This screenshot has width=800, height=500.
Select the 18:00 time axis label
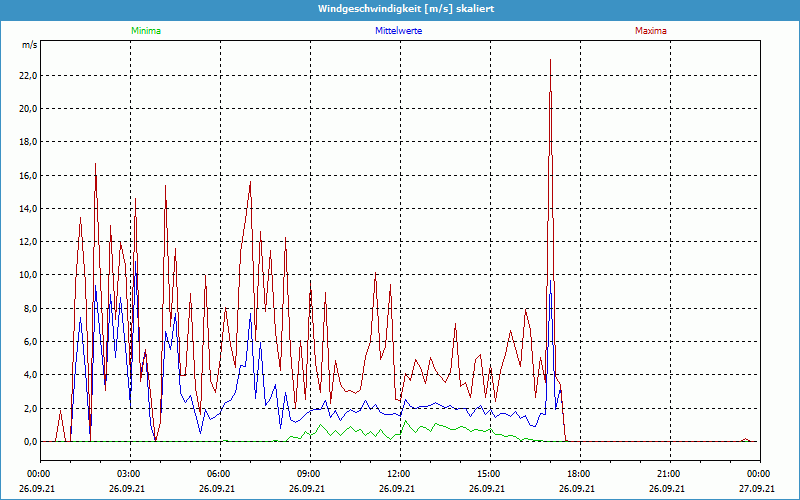tap(578, 474)
